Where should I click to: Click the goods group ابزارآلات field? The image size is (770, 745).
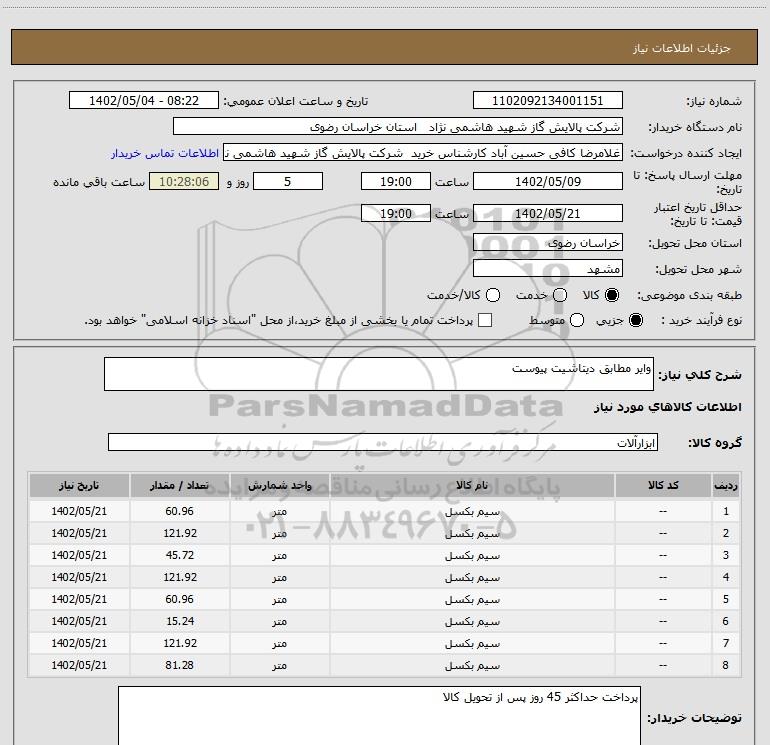383,442
